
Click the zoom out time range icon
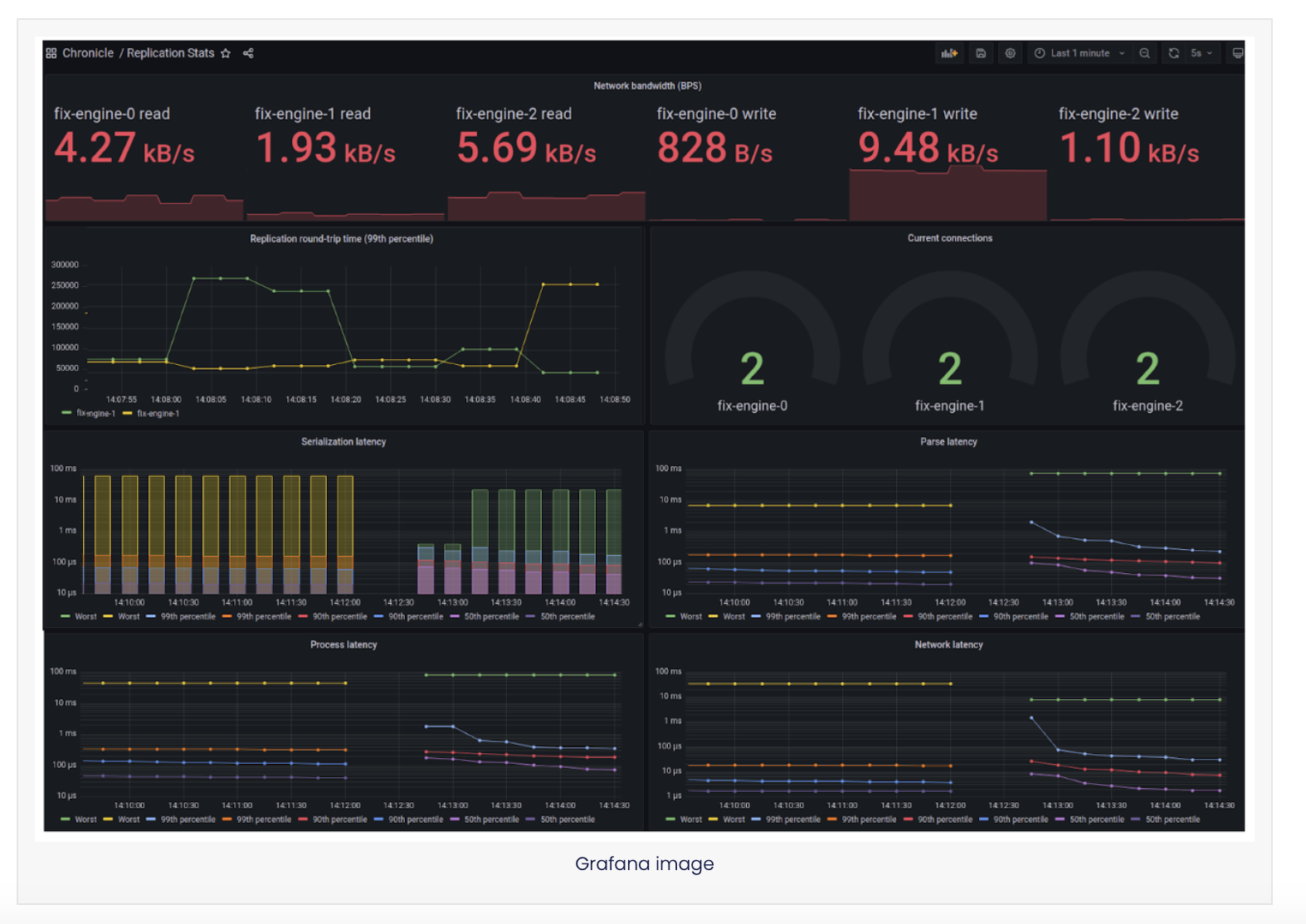[1144, 53]
